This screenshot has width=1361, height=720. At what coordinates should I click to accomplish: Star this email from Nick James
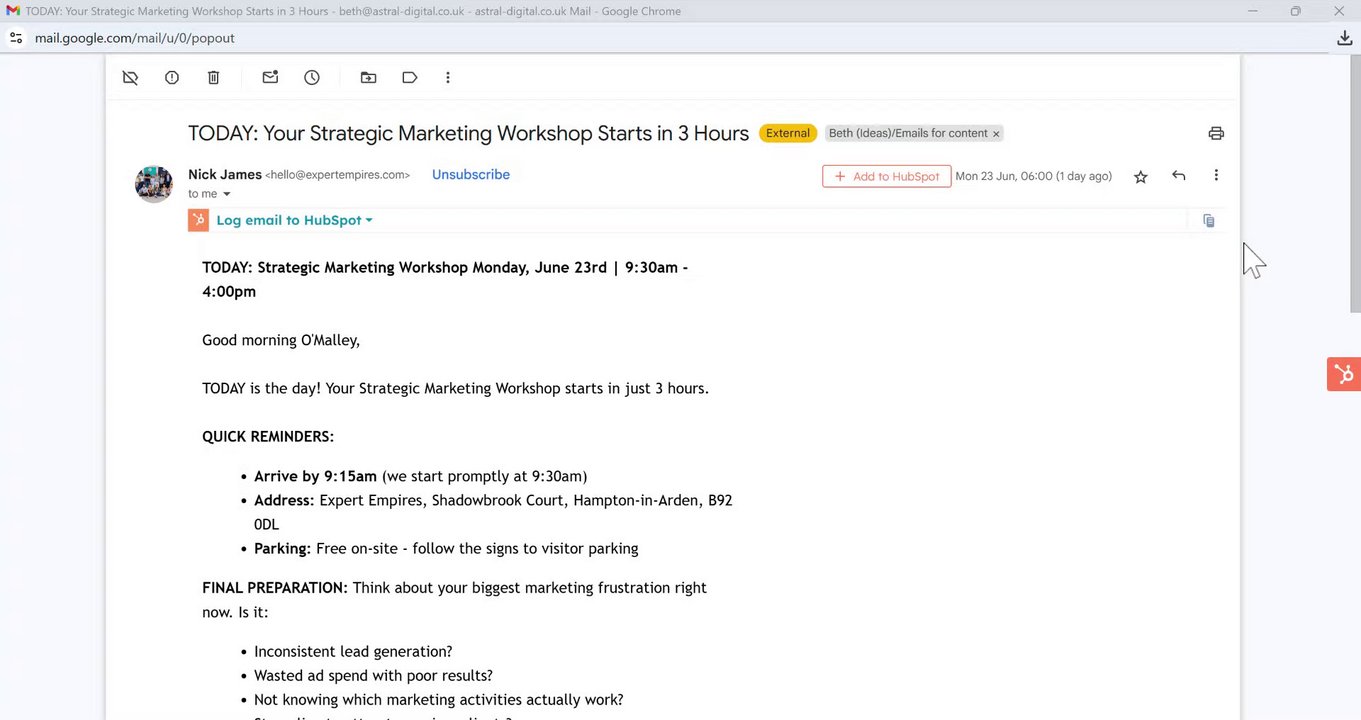click(1141, 176)
